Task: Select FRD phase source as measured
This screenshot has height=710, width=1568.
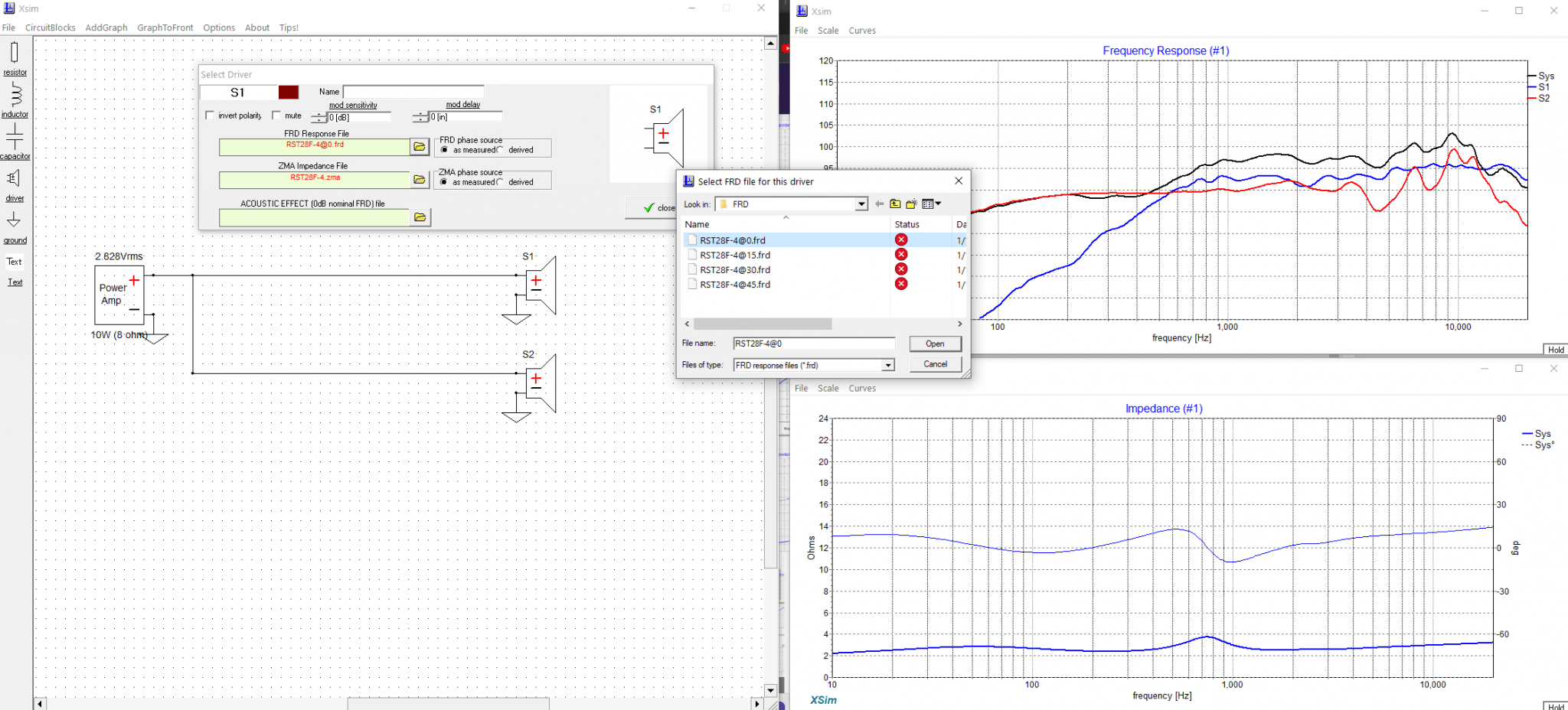Action: [445, 150]
